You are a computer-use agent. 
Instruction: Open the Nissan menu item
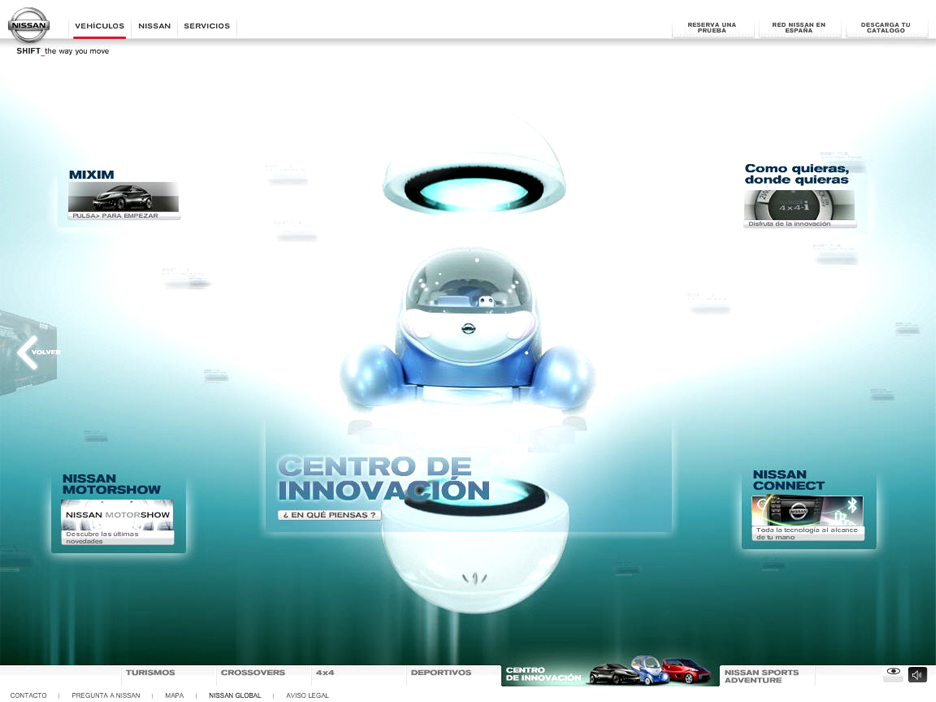pos(154,26)
